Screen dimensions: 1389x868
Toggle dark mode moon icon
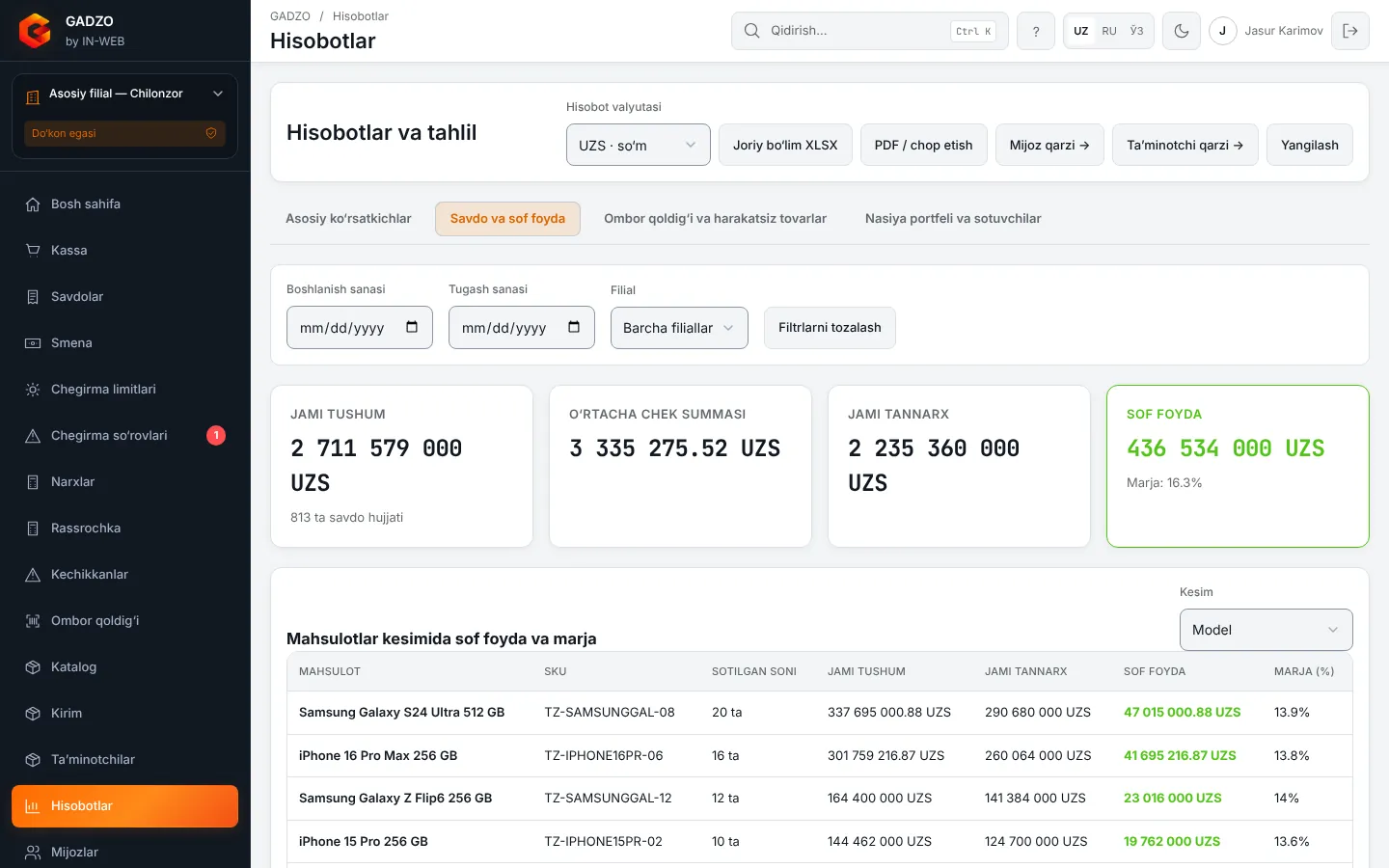(1182, 31)
